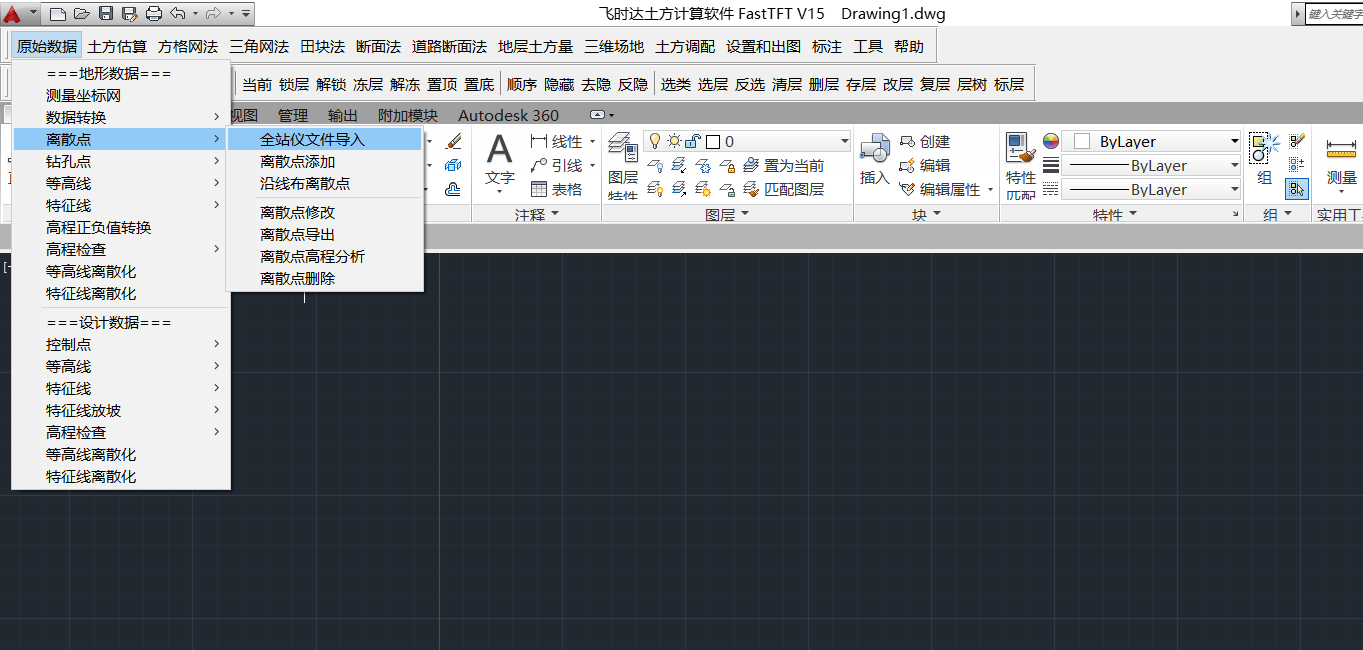
Task: Toggle the layer padlock lock icon
Action: coord(691,141)
